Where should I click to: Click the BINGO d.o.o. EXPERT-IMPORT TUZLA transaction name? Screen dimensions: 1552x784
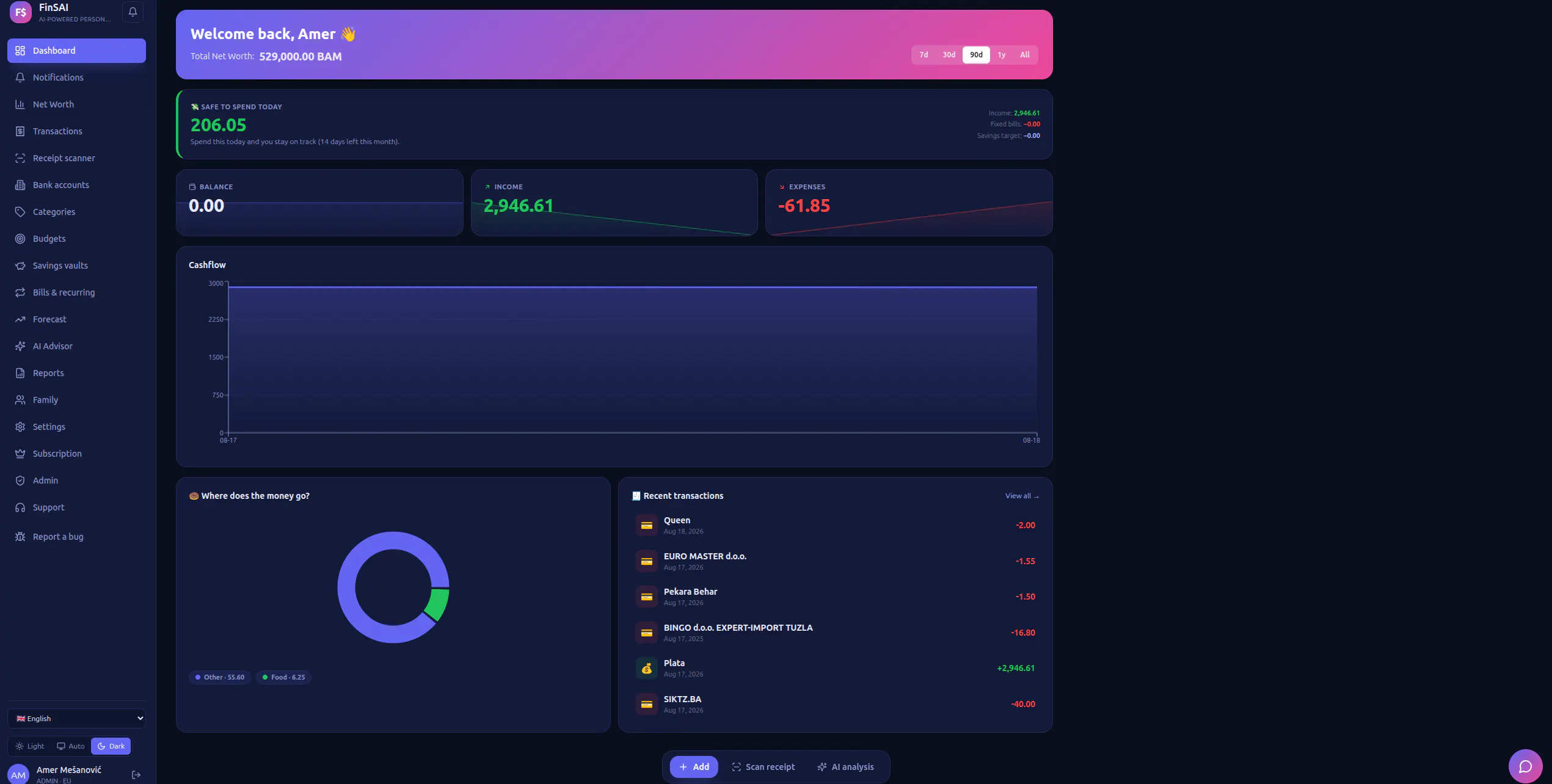coord(738,628)
